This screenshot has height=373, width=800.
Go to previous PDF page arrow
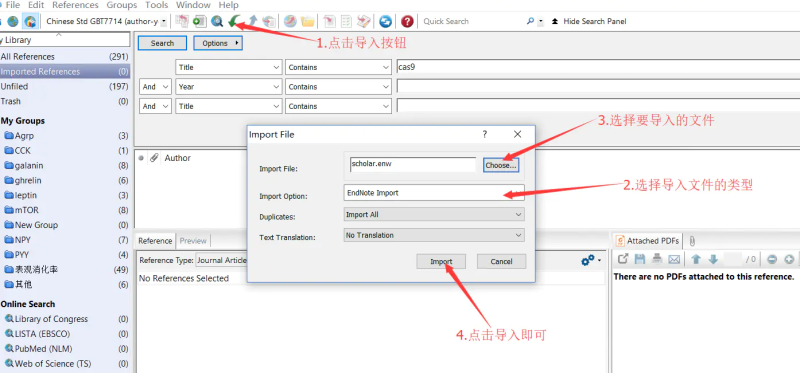pos(696,259)
